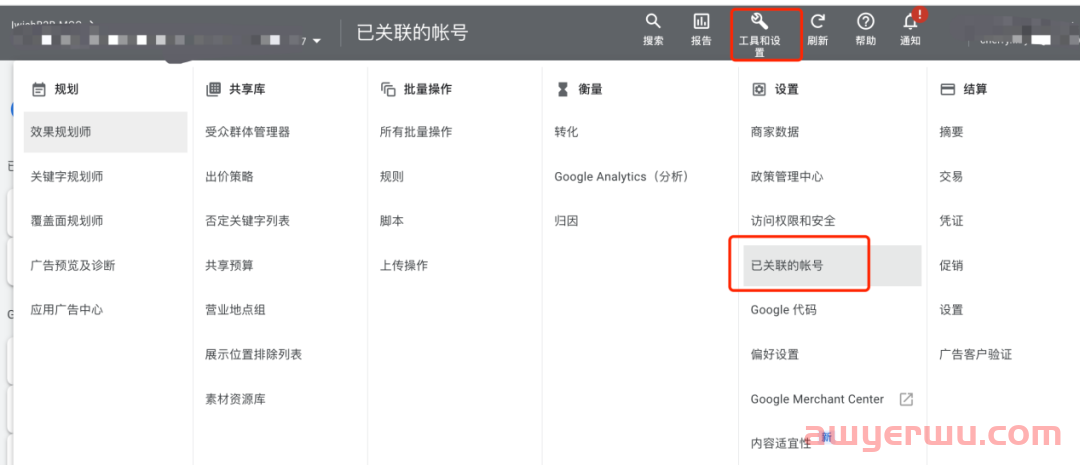Click external link icon beside Google Merchant Center
Screen dimensions: 1080x465
pyautogui.click(x=906, y=399)
